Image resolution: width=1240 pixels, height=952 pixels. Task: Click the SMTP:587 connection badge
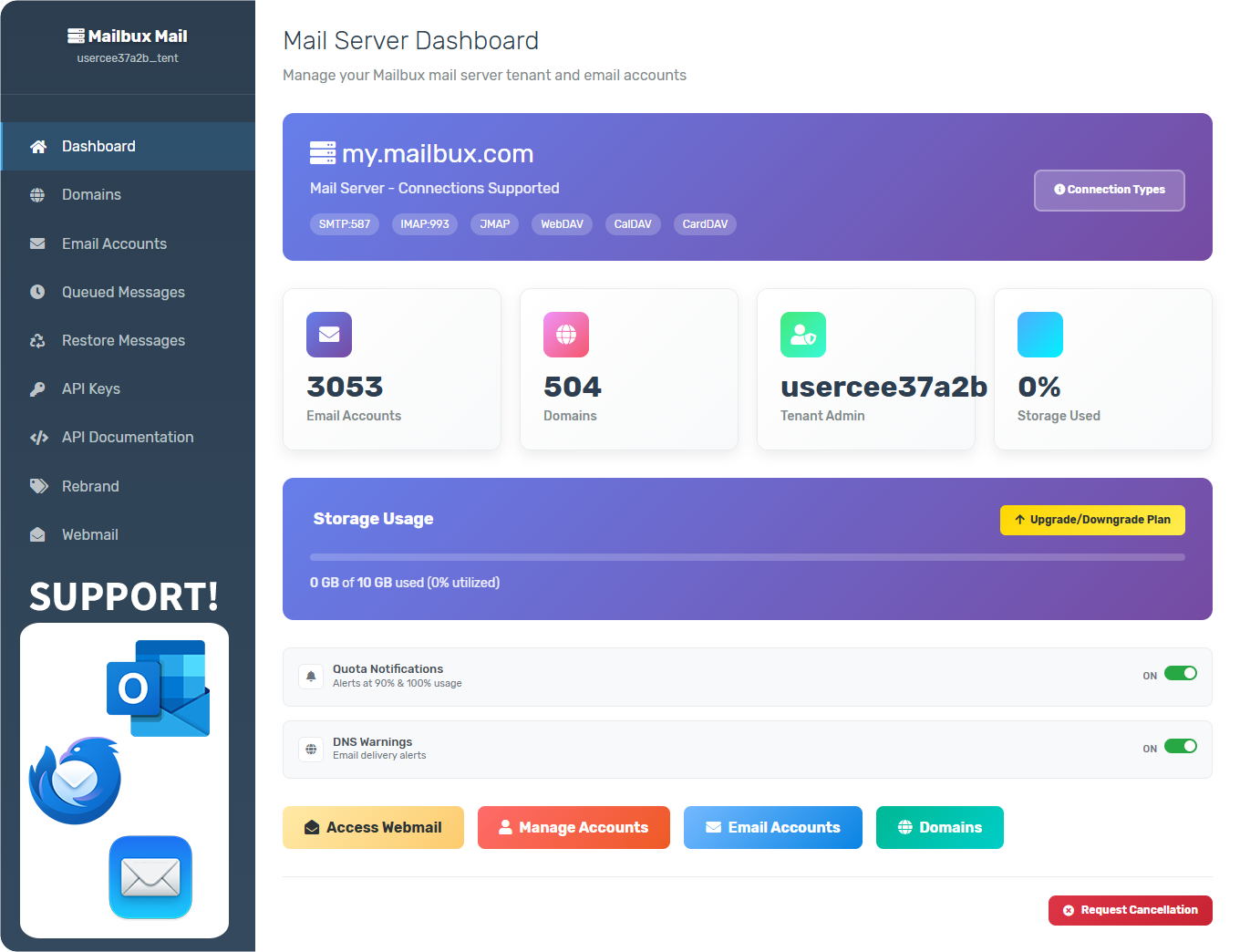coord(345,224)
